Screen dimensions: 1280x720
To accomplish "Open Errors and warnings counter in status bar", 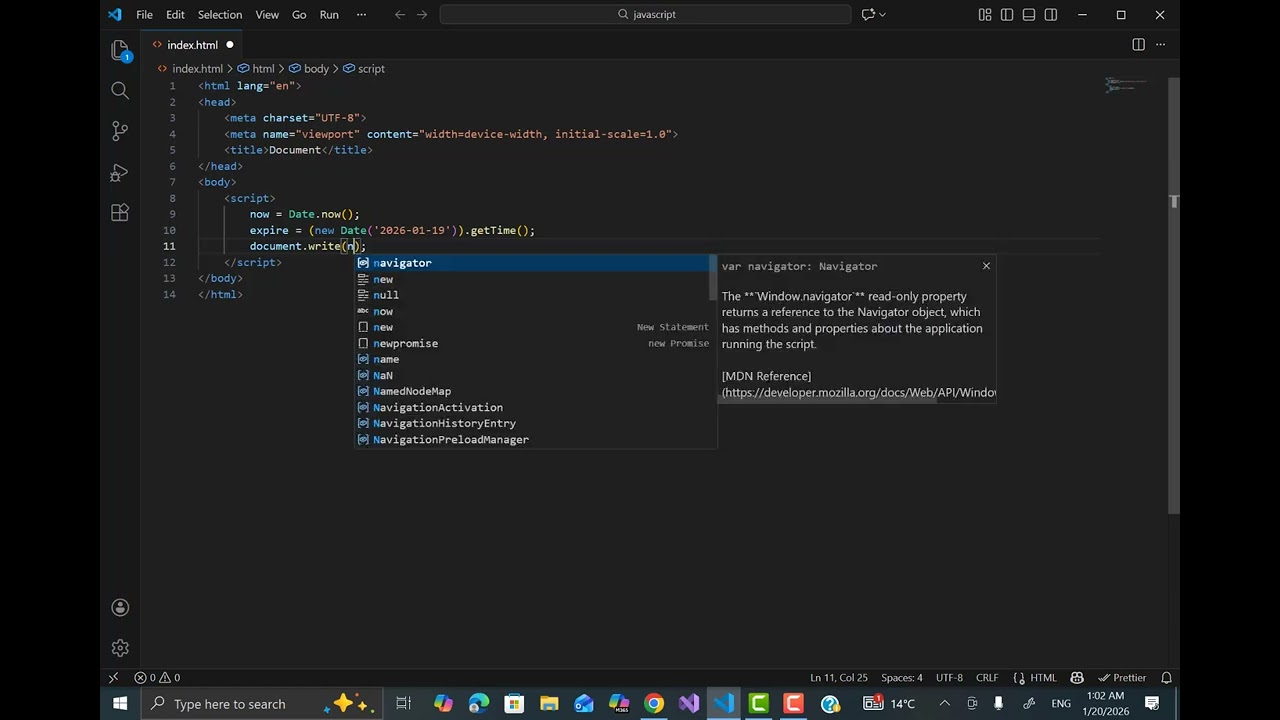I will pyautogui.click(x=158, y=677).
